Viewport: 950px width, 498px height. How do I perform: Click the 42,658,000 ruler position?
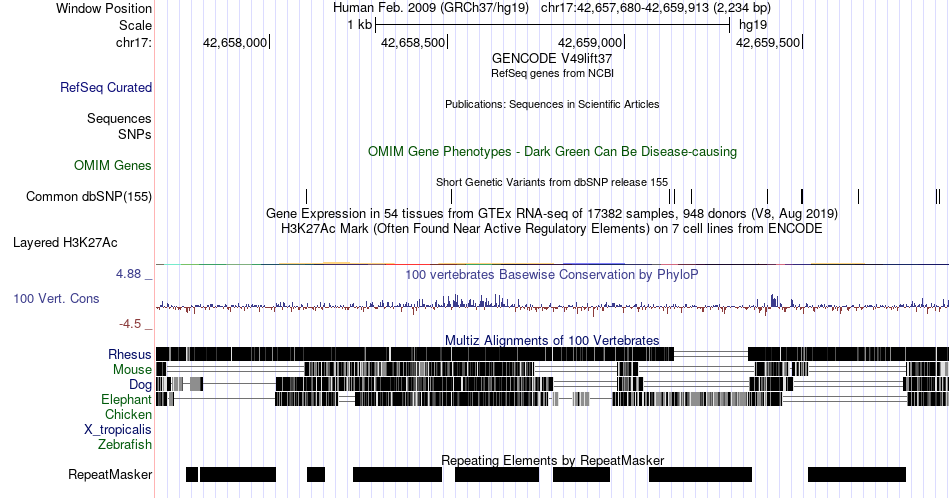(236, 42)
